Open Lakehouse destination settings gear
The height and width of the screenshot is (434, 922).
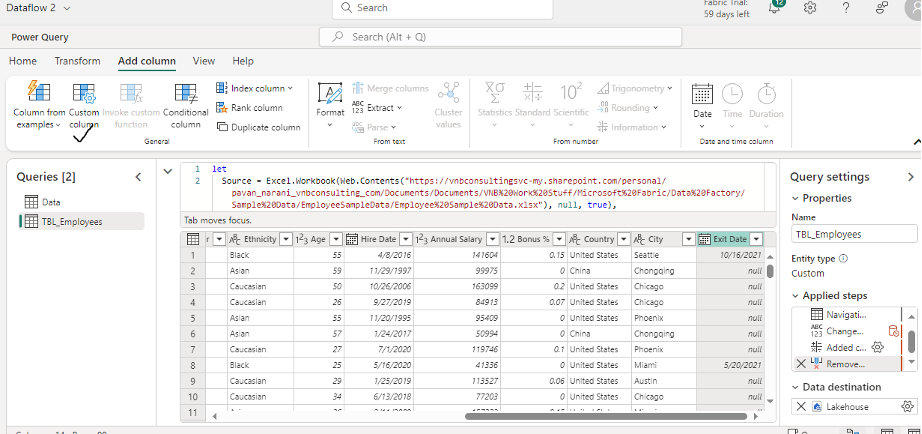pyautogui.click(x=907, y=406)
